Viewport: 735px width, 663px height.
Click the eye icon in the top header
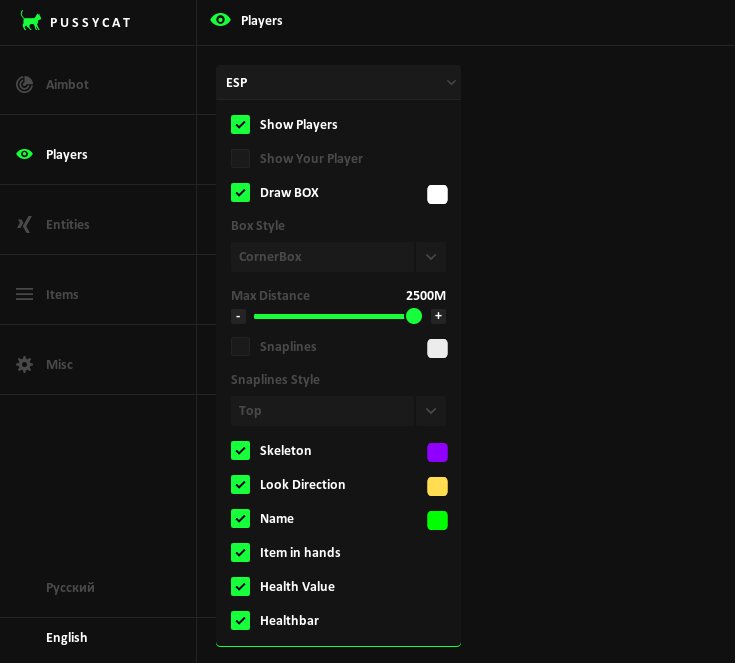[220, 20]
